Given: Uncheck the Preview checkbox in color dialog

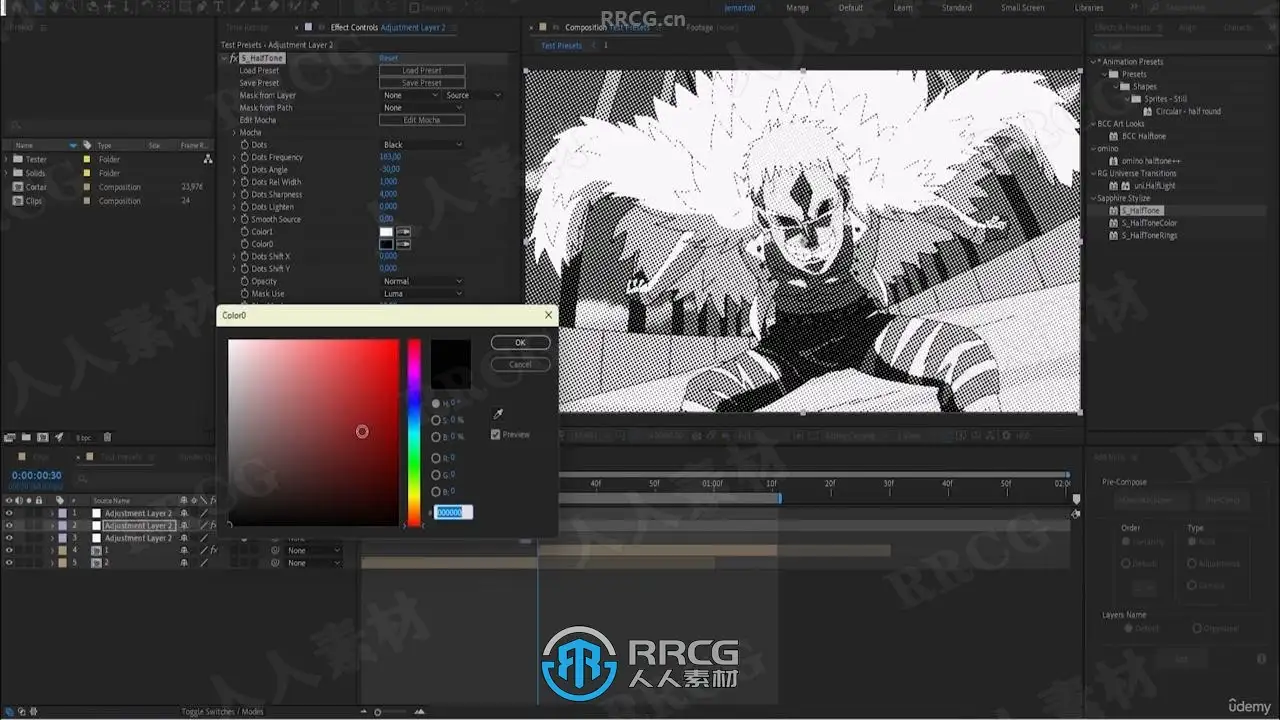Looking at the screenshot, I should pos(495,434).
